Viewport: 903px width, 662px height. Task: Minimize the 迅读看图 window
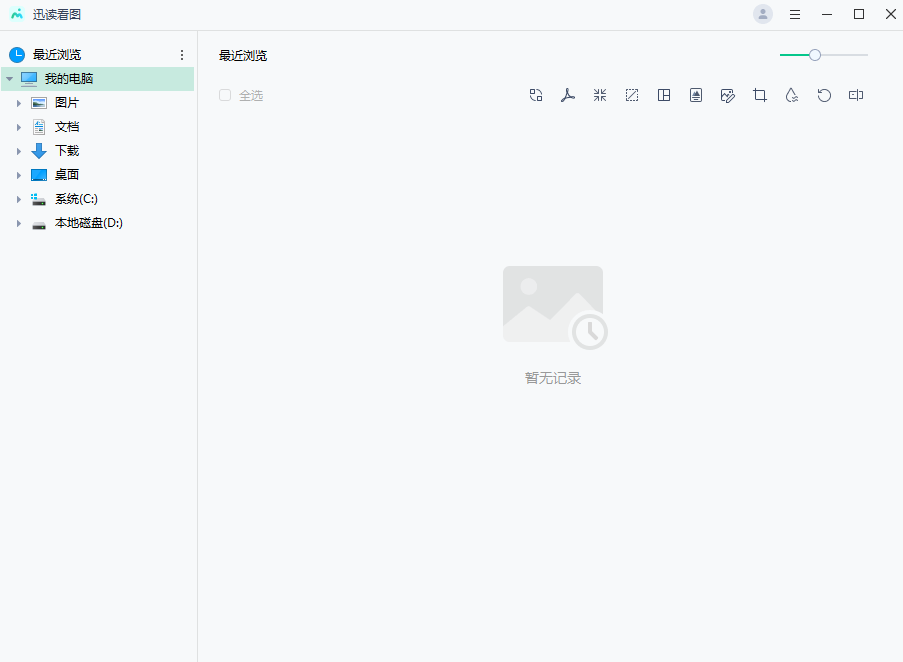pyautogui.click(x=827, y=14)
